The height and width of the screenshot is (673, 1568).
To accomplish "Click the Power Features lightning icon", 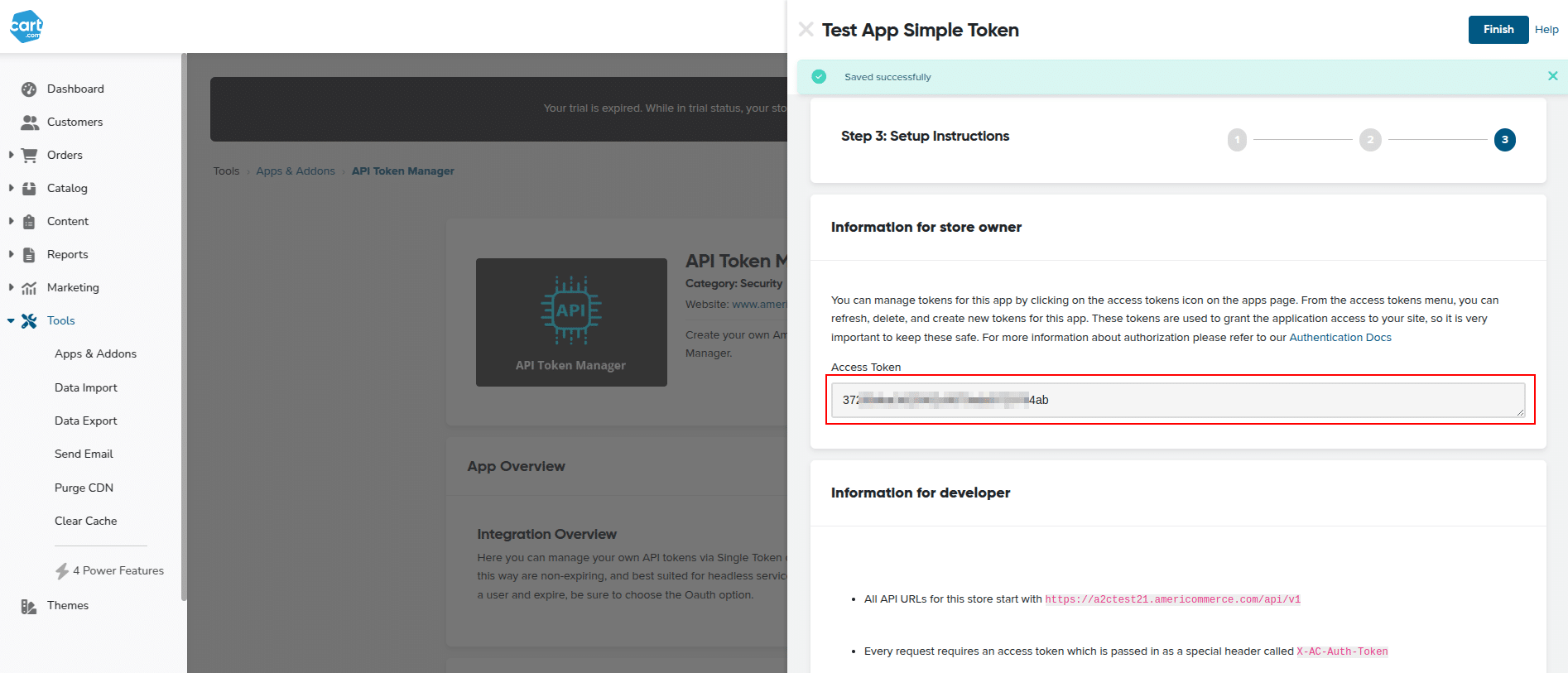I will 62,571.
